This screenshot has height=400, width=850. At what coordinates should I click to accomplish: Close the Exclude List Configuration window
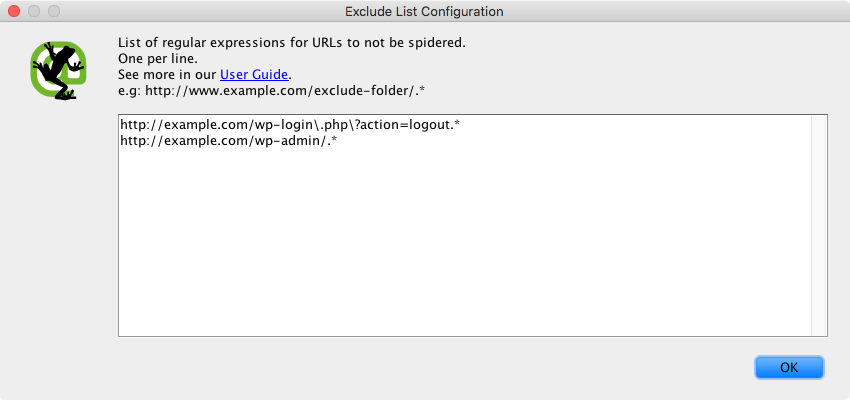pyautogui.click(x=14, y=11)
